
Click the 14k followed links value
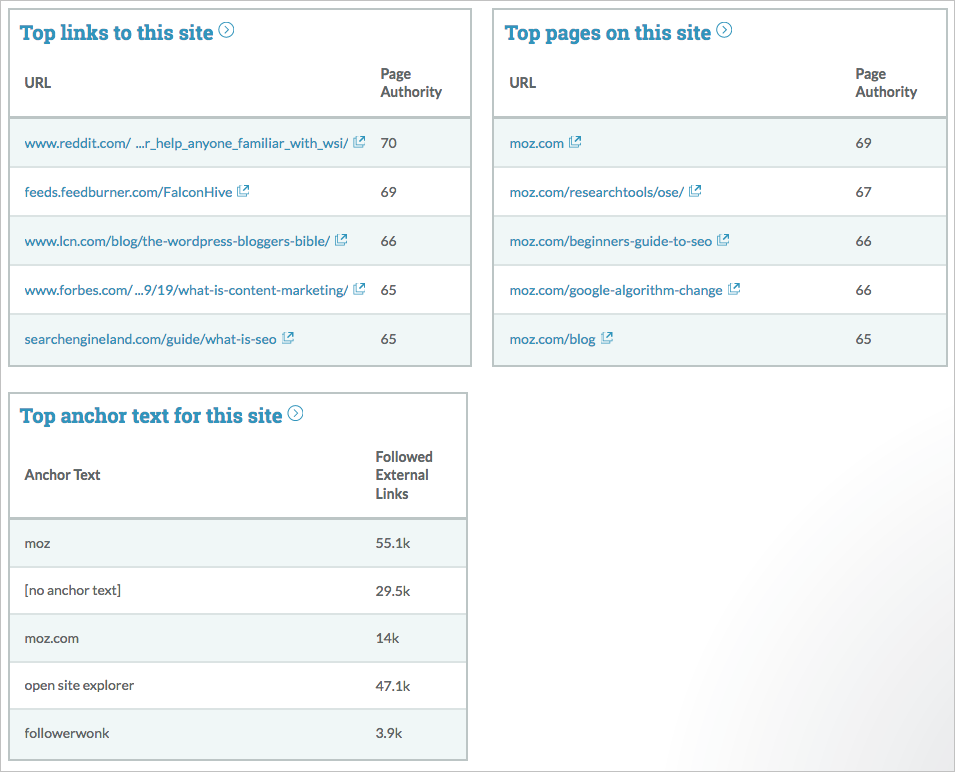pos(387,638)
